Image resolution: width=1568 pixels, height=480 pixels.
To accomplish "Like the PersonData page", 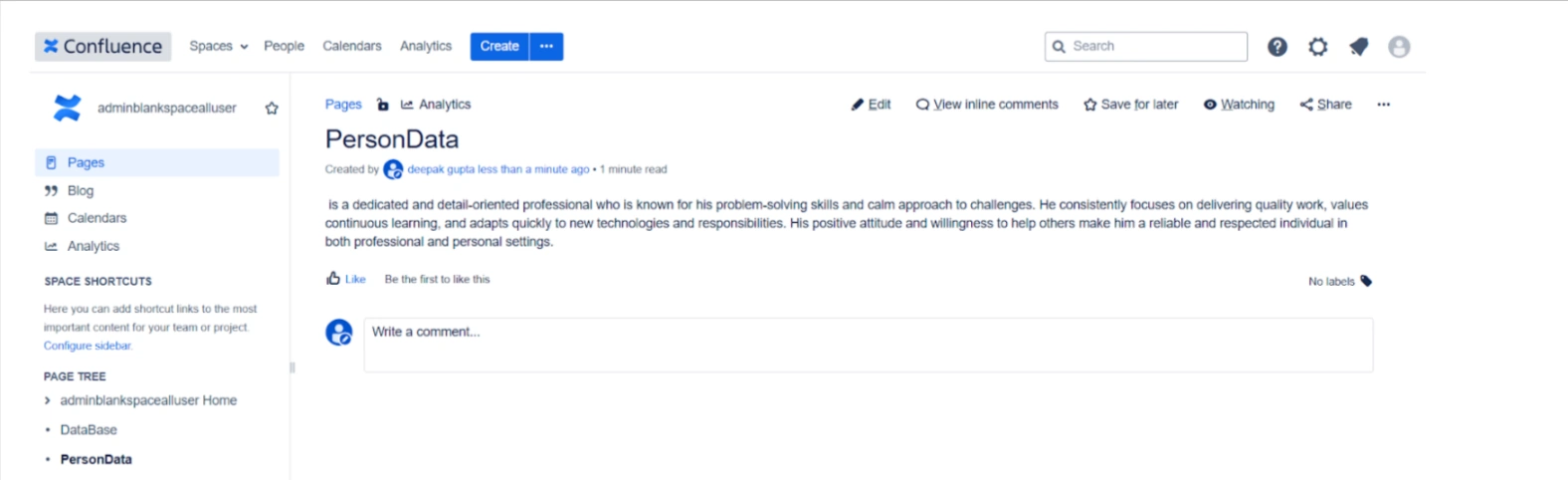I will pyautogui.click(x=346, y=279).
